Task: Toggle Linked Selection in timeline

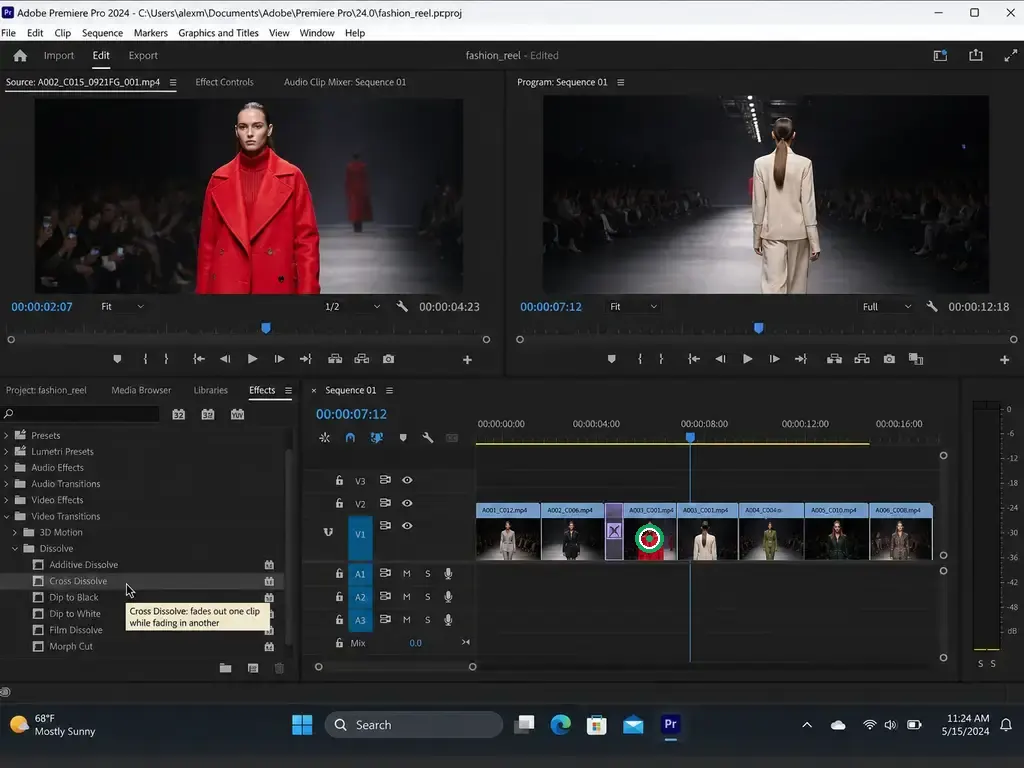Action: (377, 438)
